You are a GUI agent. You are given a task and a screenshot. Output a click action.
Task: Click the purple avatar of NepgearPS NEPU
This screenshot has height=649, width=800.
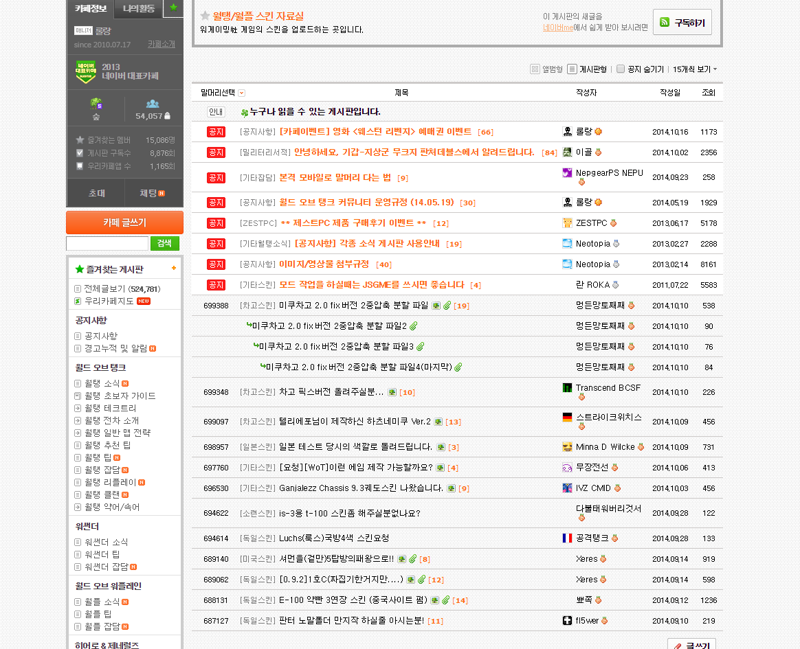click(567, 172)
